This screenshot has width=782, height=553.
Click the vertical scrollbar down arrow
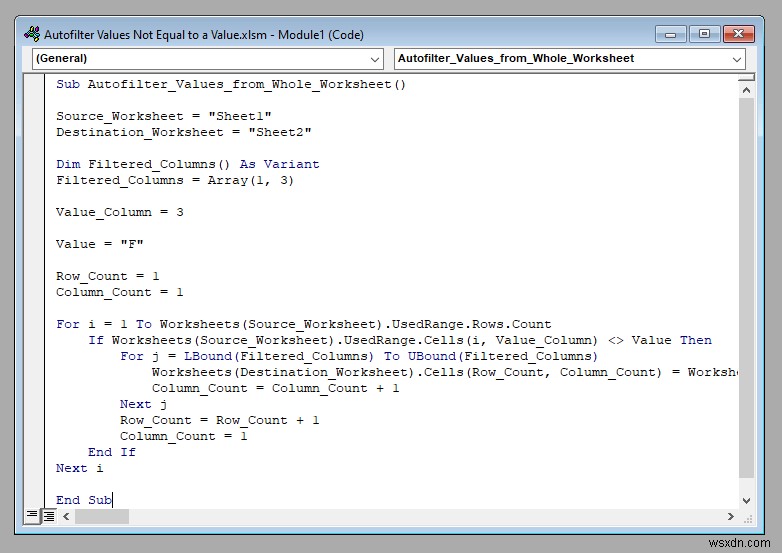pyautogui.click(x=746, y=501)
